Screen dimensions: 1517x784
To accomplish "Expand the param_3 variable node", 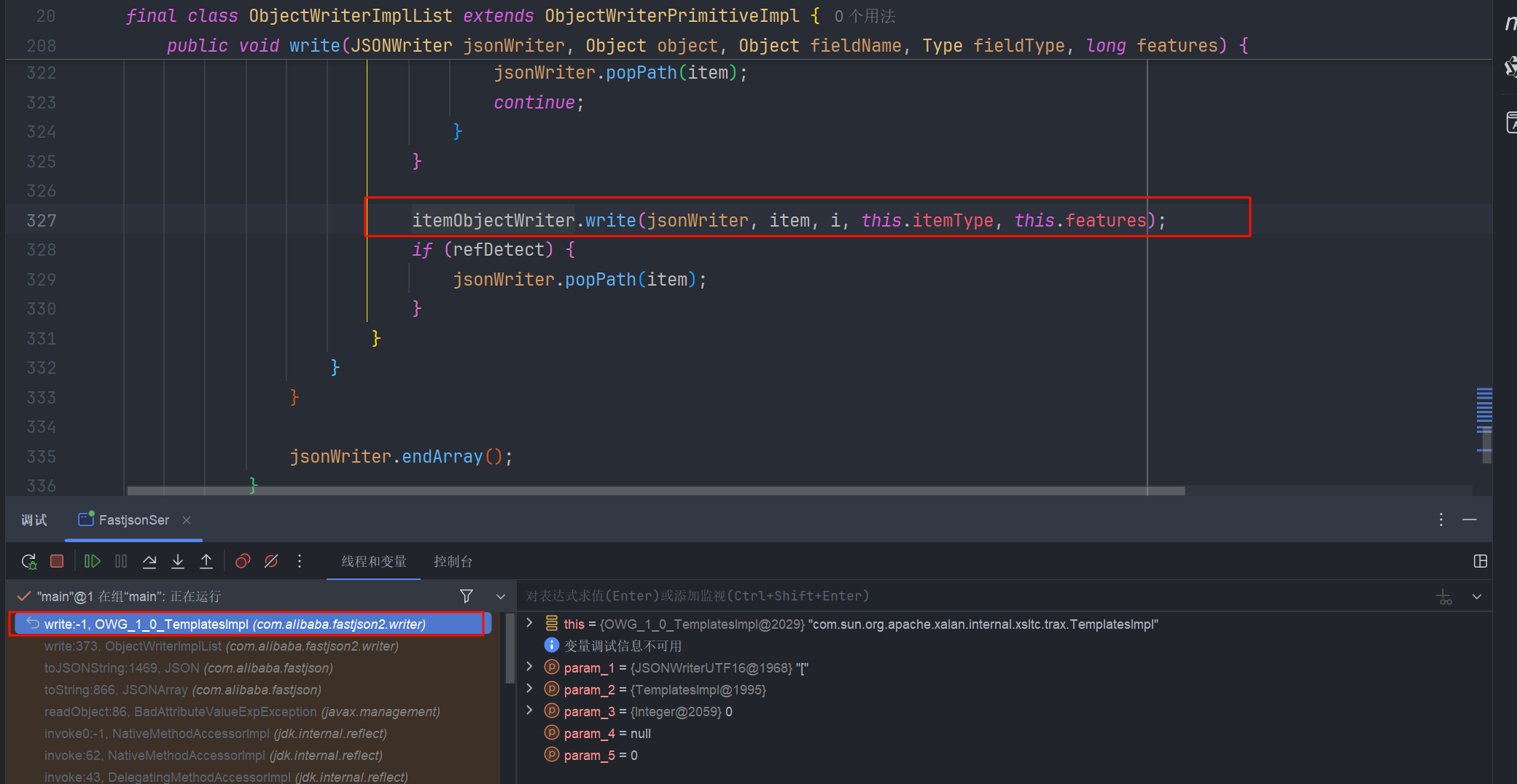I will [x=530, y=710].
